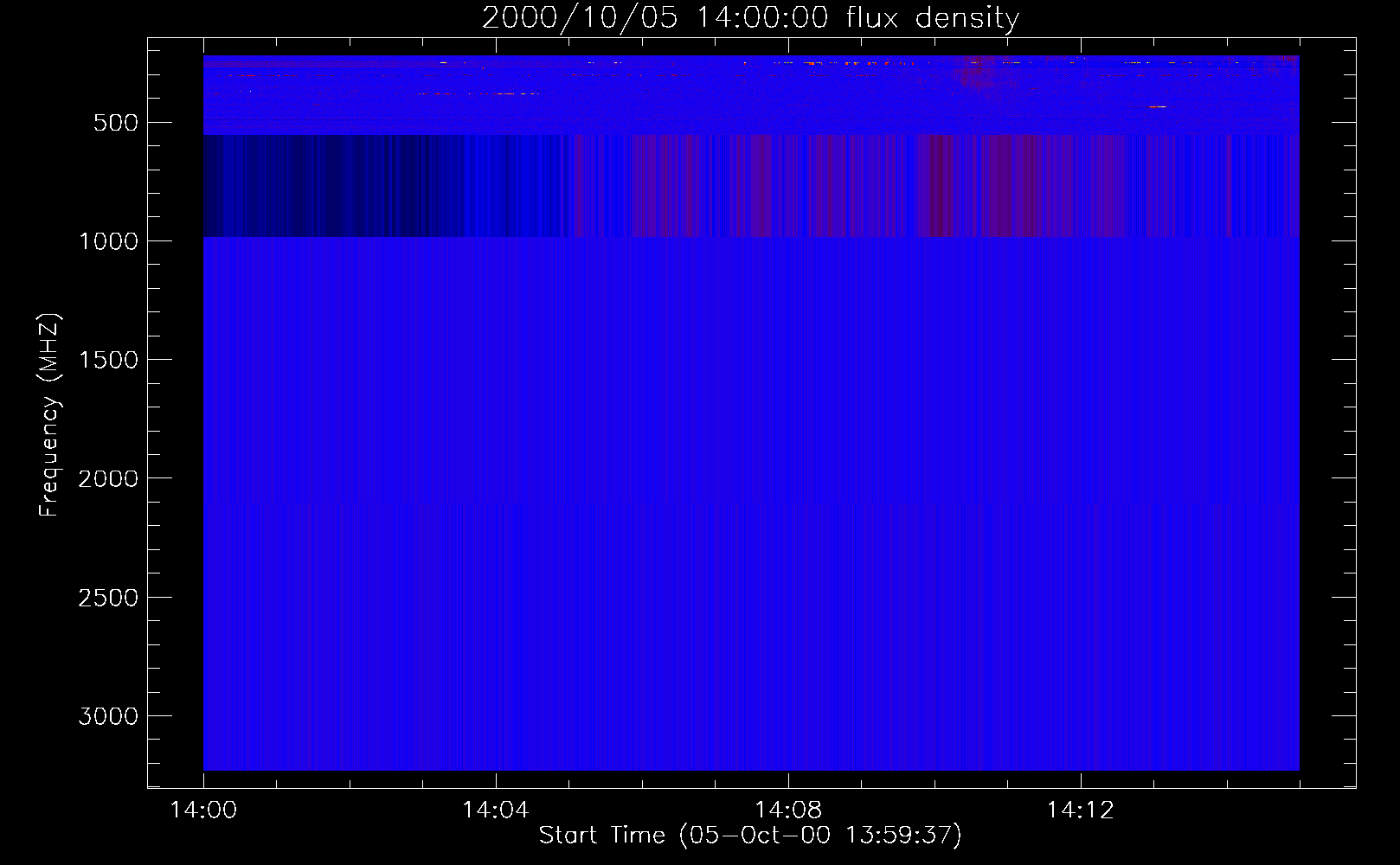This screenshot has height=865, width=1400.
Task: Click the 14:08 time tick label
Action: coord(787,811)
